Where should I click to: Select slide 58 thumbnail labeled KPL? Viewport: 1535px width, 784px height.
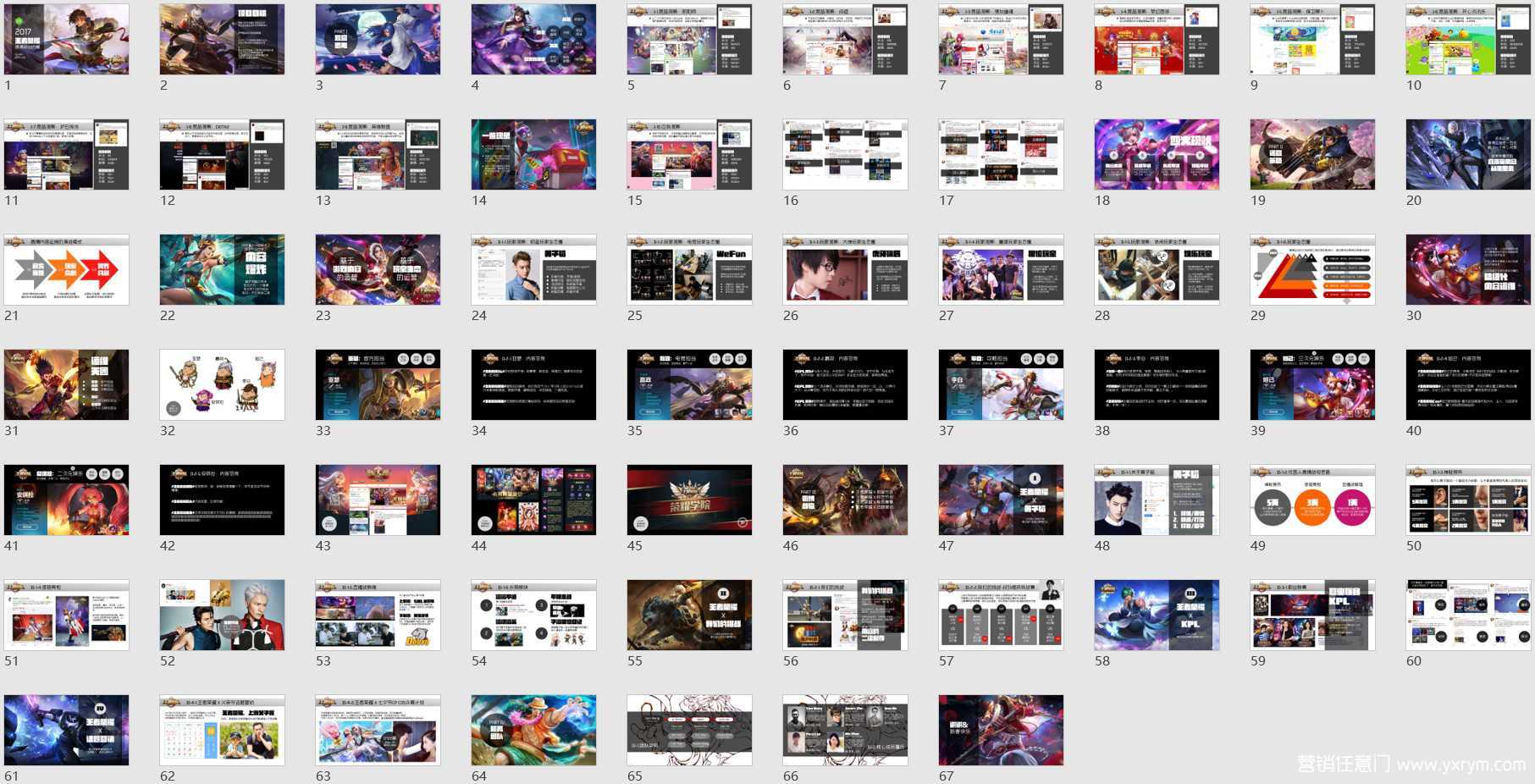coord(1157,615)
